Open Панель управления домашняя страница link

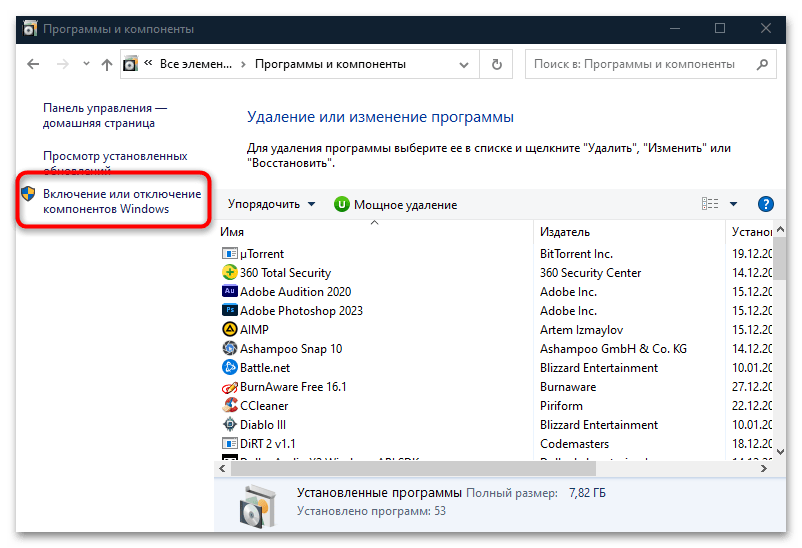pos(104,115)
